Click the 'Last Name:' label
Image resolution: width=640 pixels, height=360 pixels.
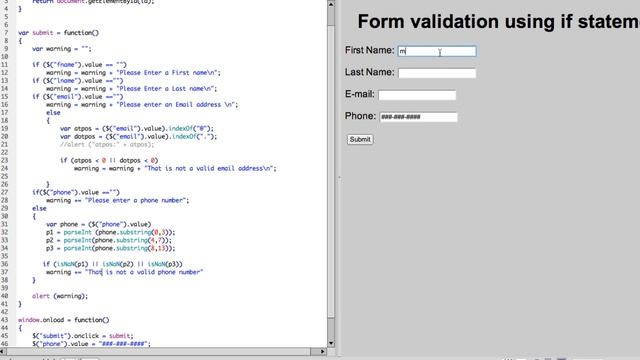[x=369, y=72]
